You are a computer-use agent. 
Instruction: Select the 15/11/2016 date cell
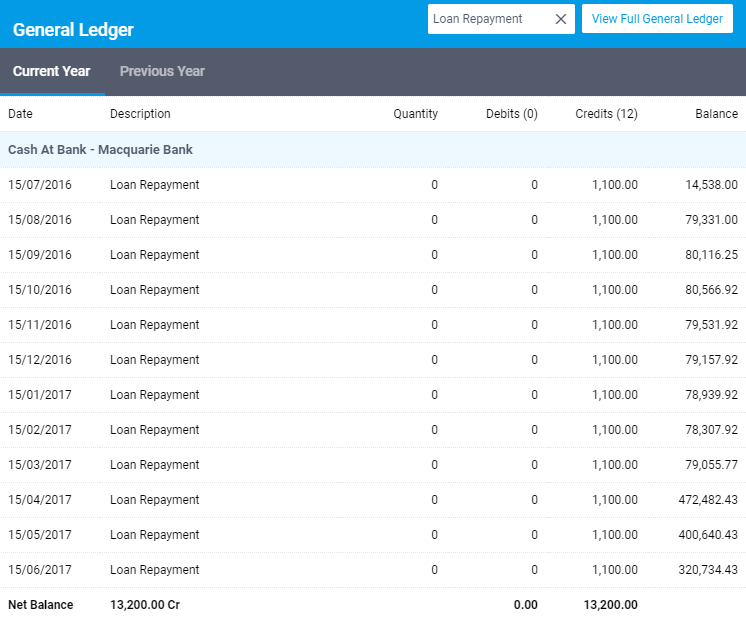click(40, 325)
